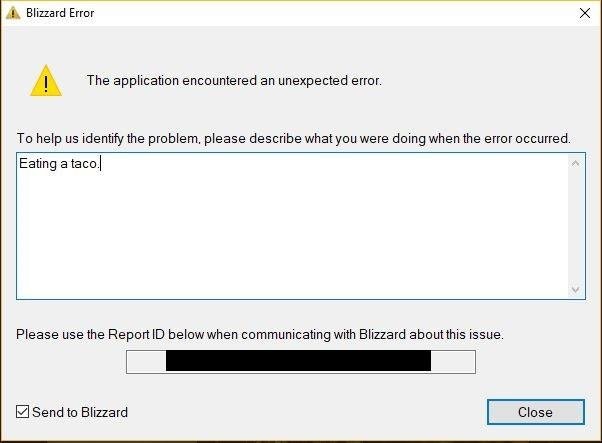Click the description box vertical scrollbar track

click(575, 226)
